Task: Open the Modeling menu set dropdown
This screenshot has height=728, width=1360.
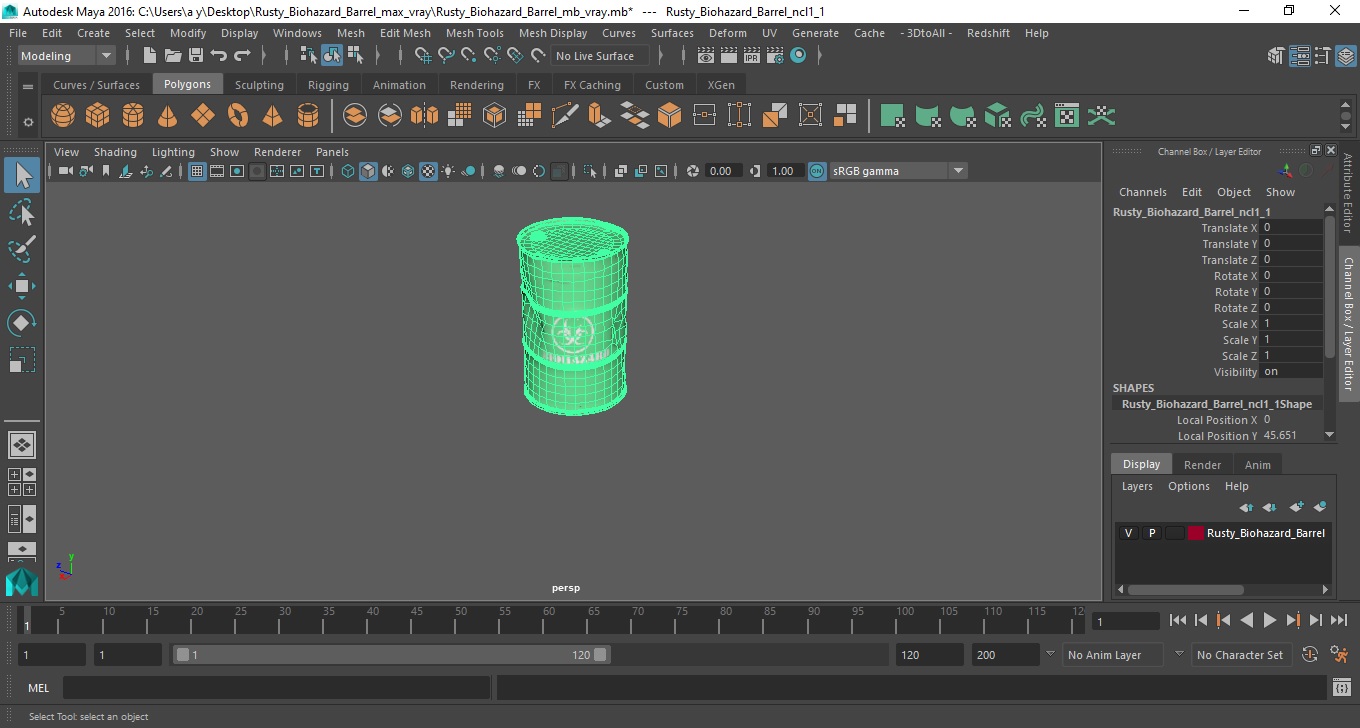Action: point(66,56)
